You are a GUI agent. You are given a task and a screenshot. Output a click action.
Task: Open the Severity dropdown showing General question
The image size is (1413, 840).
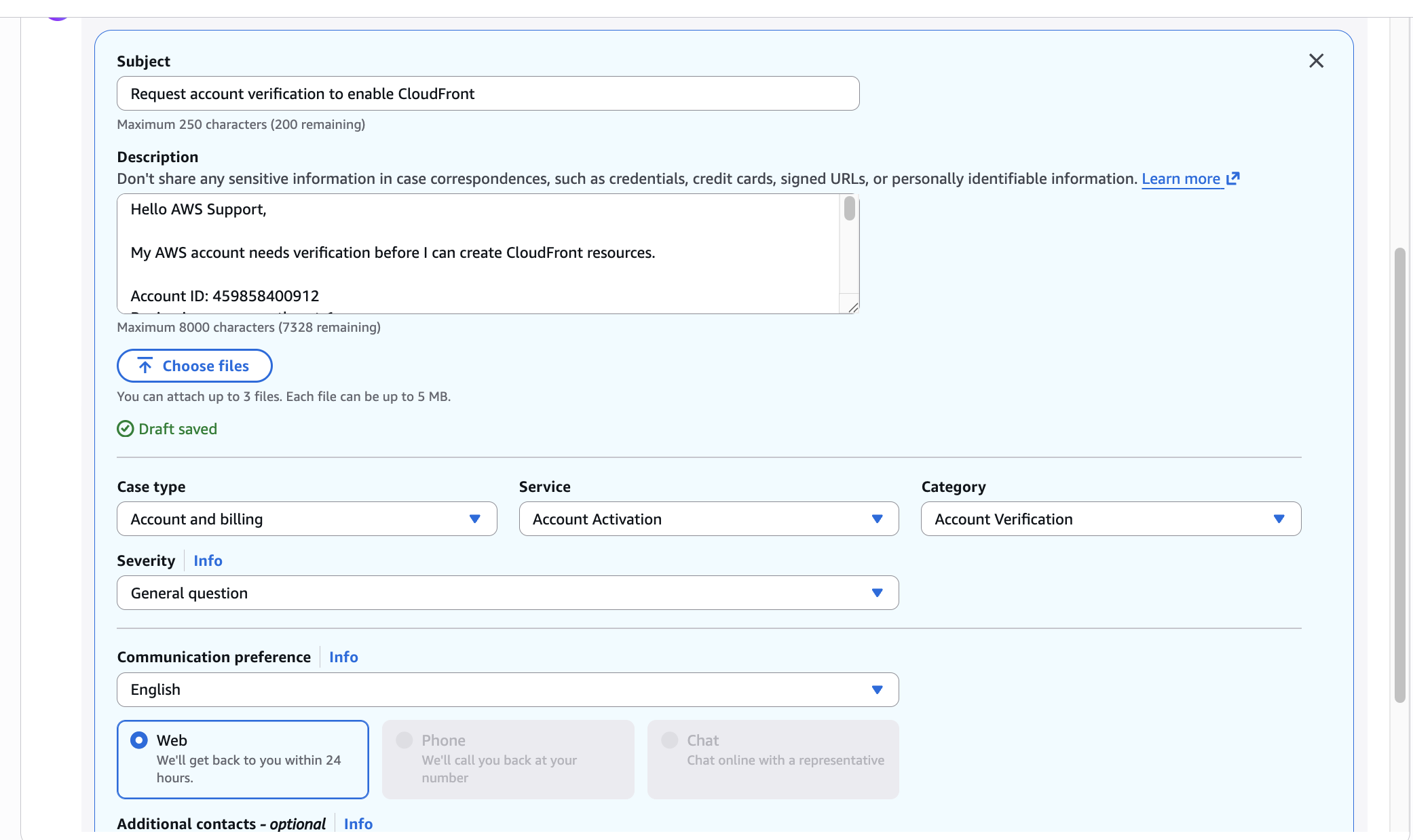click(x=508, y=593)
